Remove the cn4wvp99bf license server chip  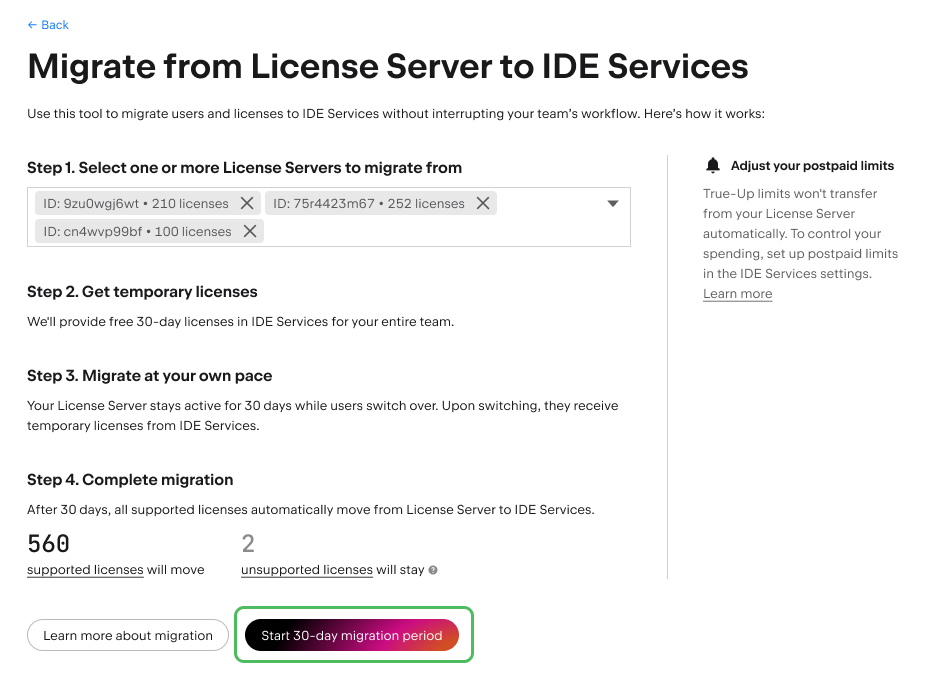click(x=250, y=231)
